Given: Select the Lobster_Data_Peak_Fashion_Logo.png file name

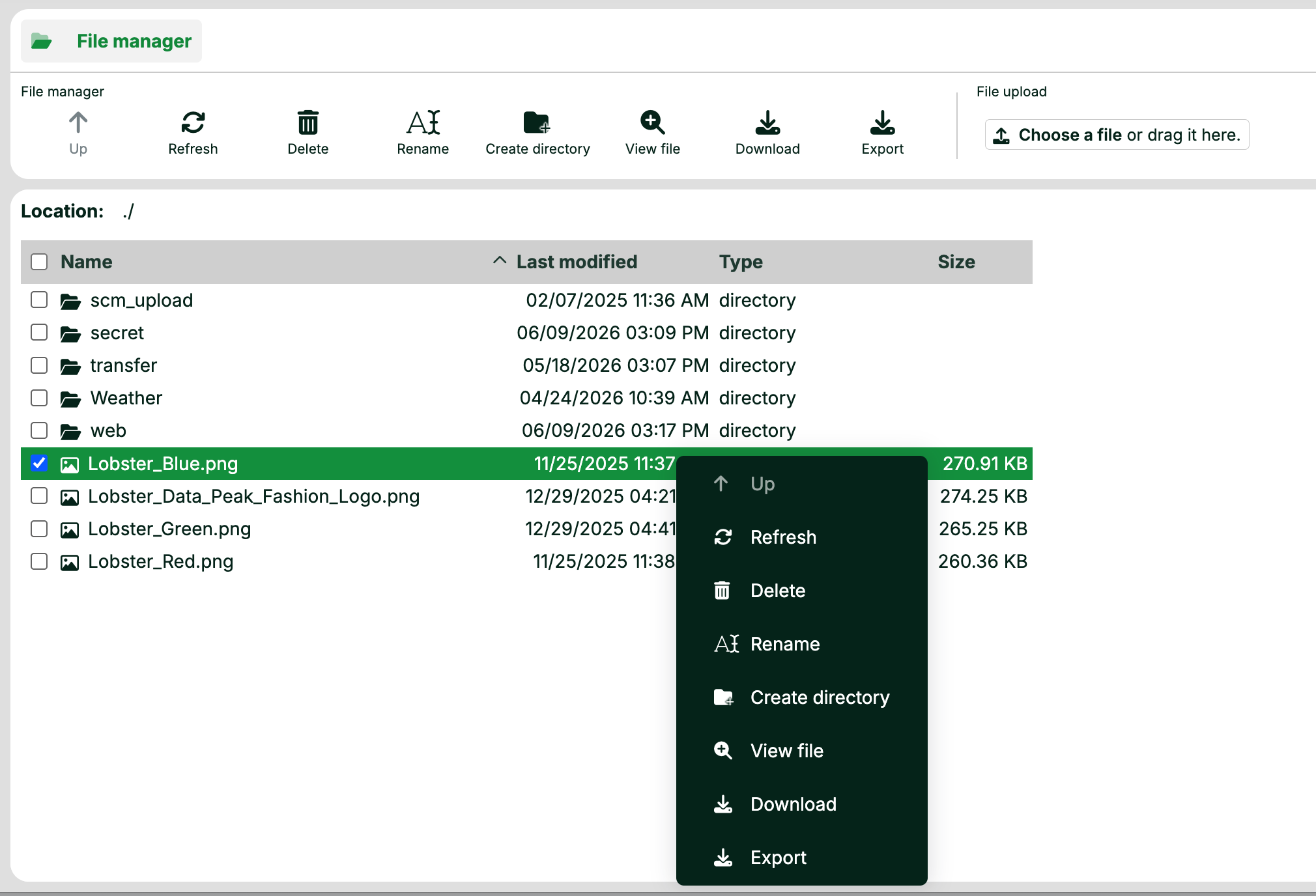Looking at the screenshot, I should point(253,496).
